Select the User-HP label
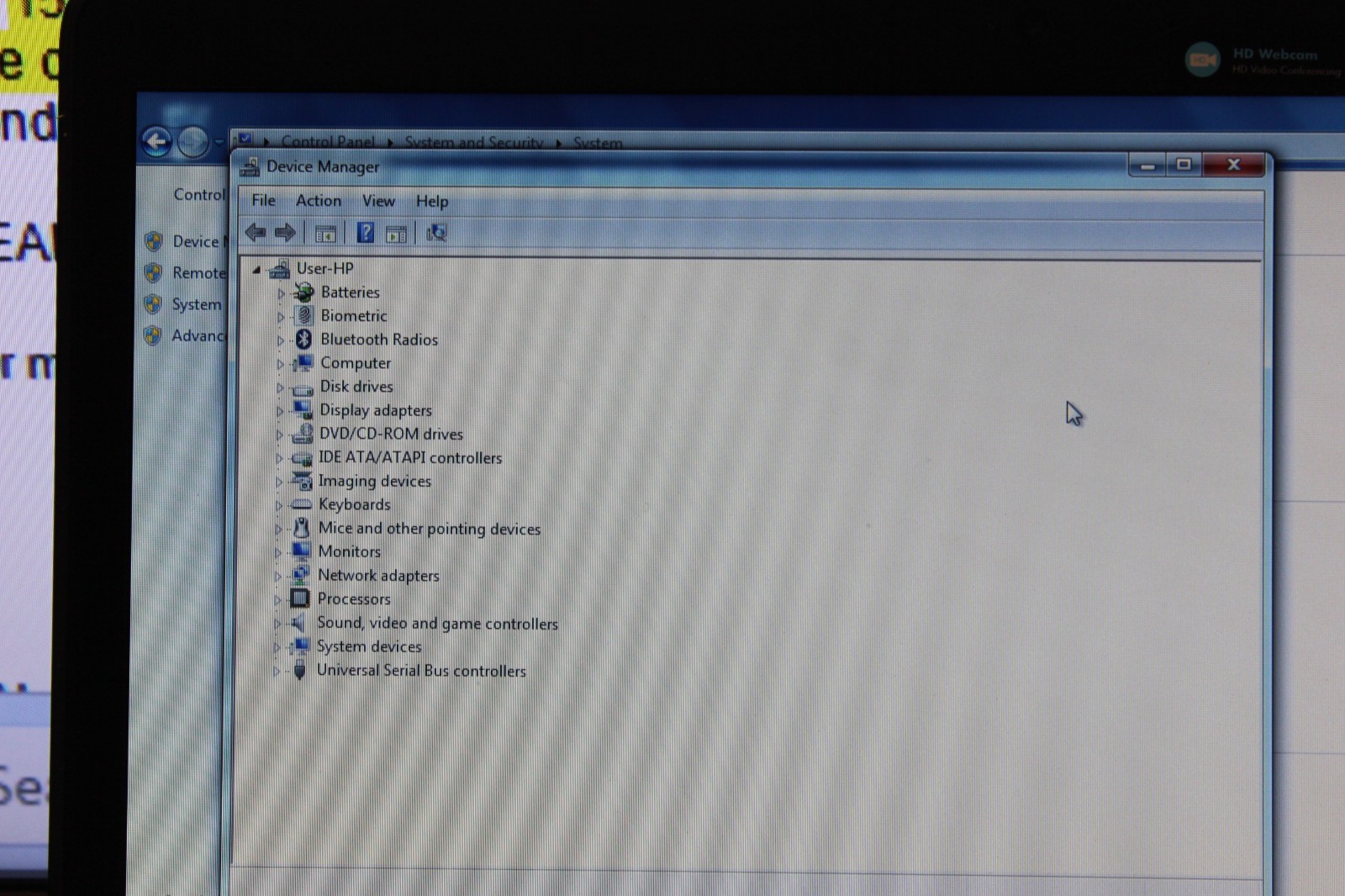Viewport: 1345px width, 896px height. point(325,268)
